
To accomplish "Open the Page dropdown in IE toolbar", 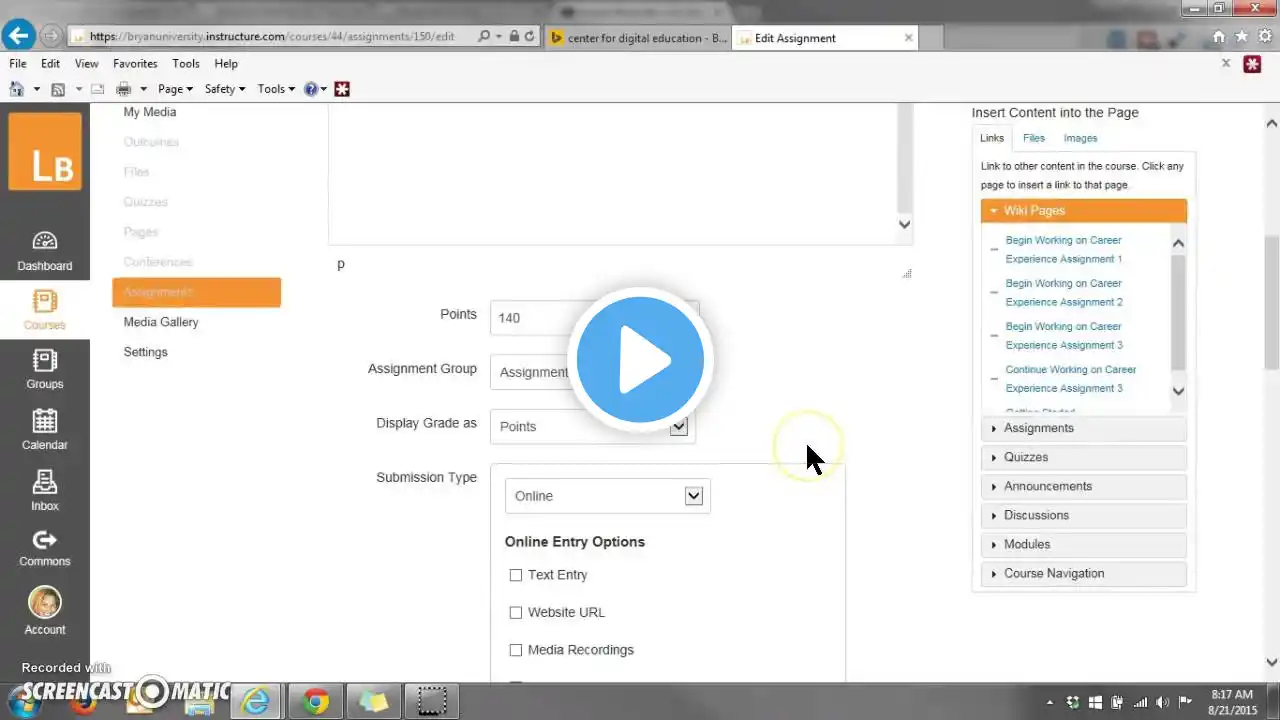I will [x=175, y=89].
